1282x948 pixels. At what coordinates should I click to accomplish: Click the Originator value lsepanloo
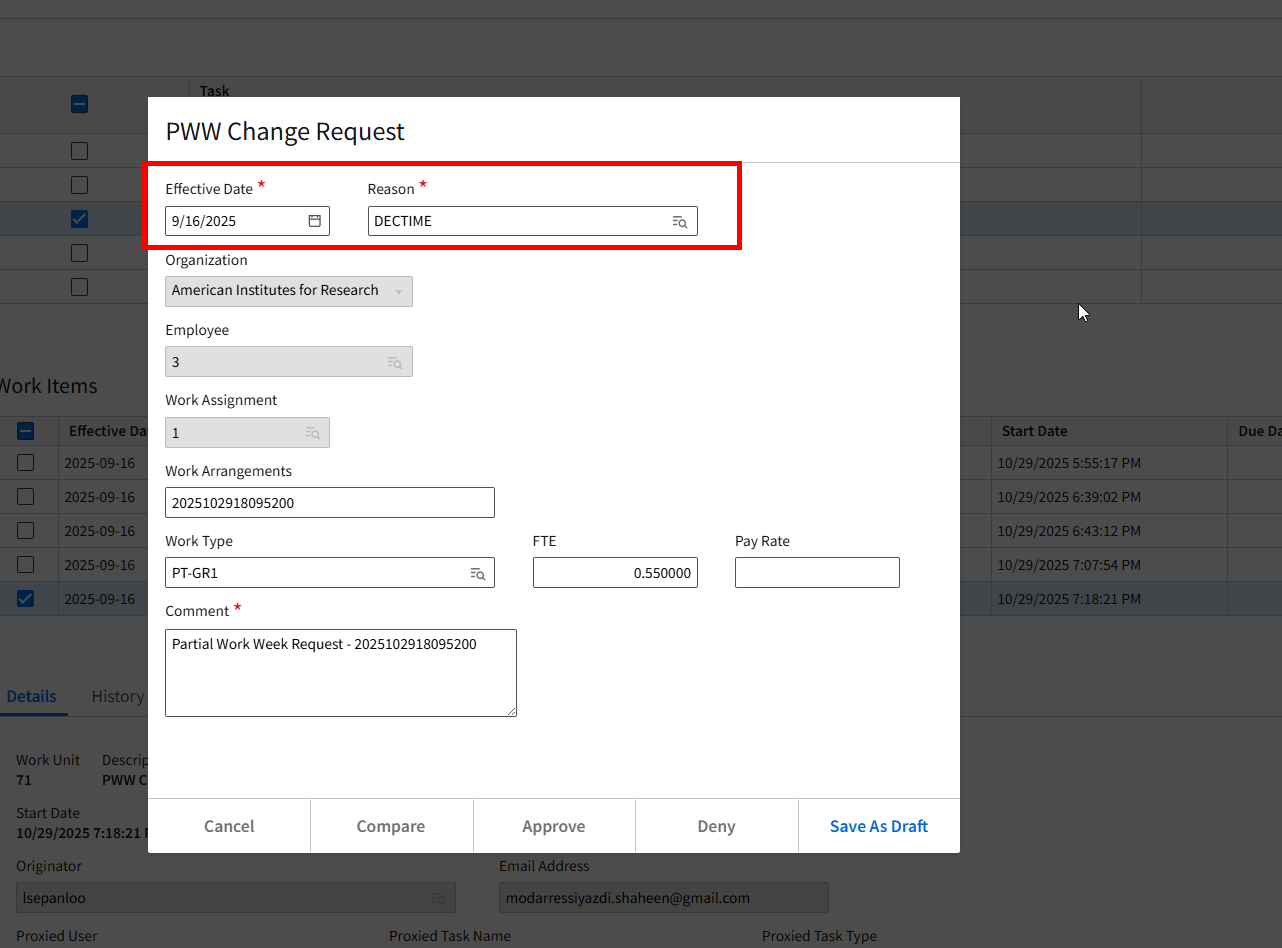pos(54,898)
